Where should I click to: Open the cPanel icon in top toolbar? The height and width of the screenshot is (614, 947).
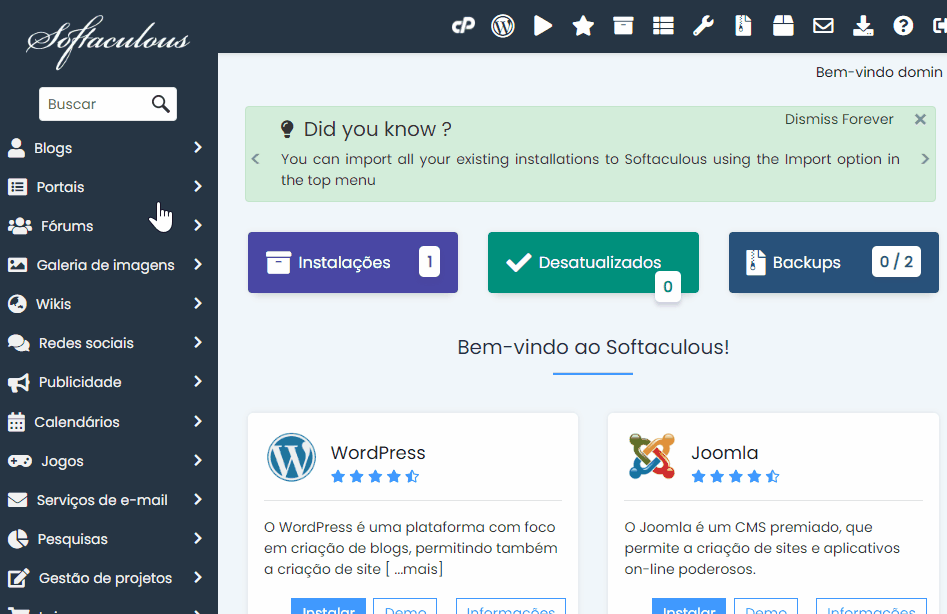(463, 26)
